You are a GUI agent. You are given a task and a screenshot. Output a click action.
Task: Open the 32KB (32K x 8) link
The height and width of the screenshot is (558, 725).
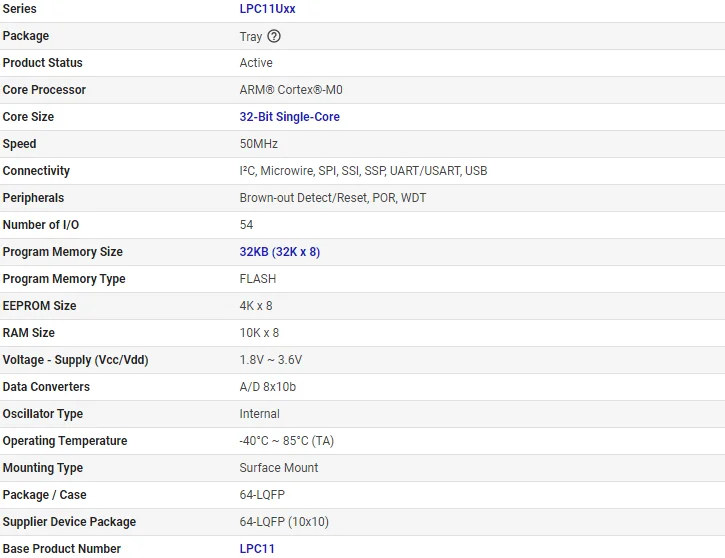280,251
